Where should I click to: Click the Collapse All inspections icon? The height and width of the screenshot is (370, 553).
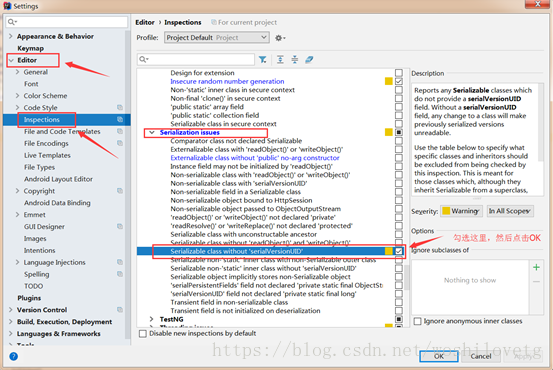point(294,60)
